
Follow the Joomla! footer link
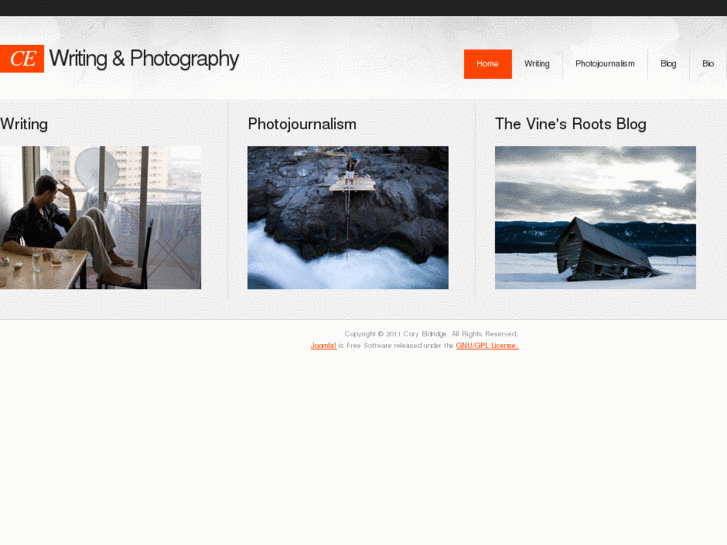[324, 346]
